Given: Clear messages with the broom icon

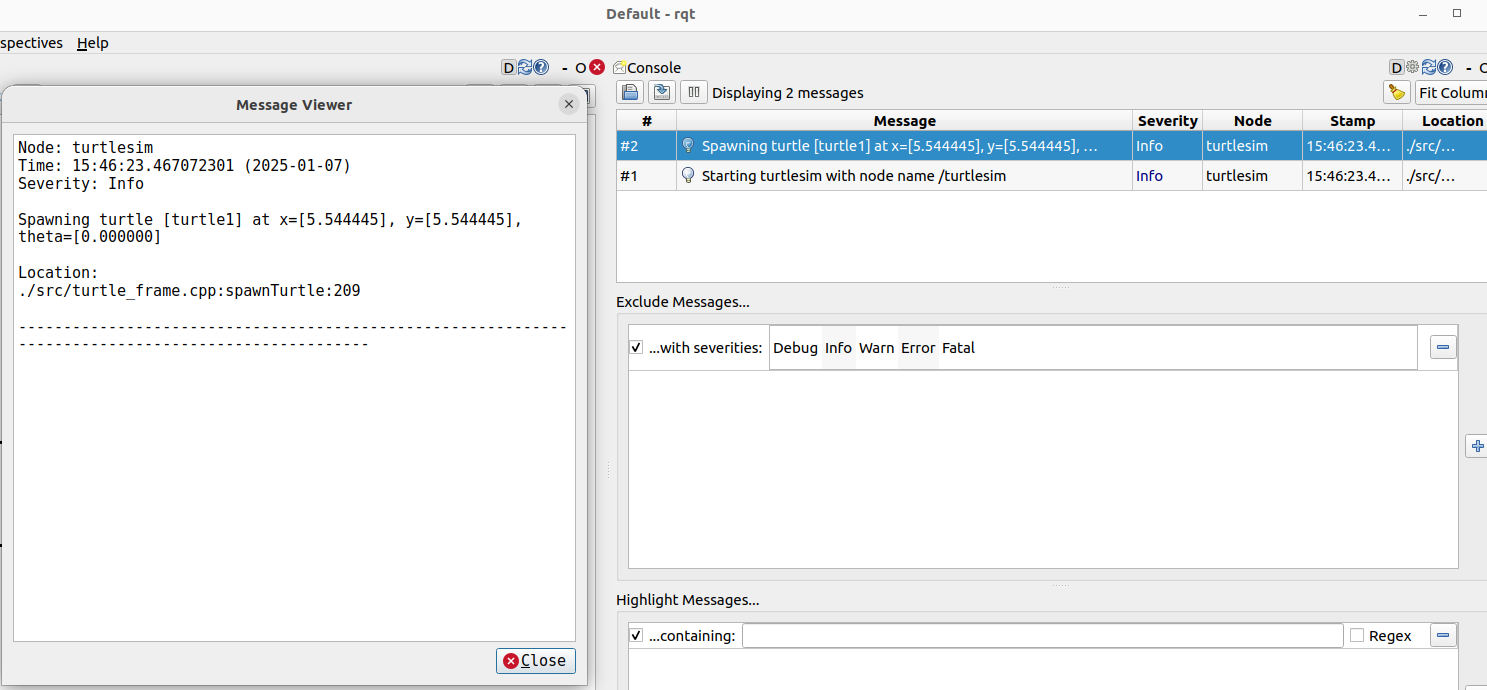Looking at the screenshot, I should [x=1397, y=93].
